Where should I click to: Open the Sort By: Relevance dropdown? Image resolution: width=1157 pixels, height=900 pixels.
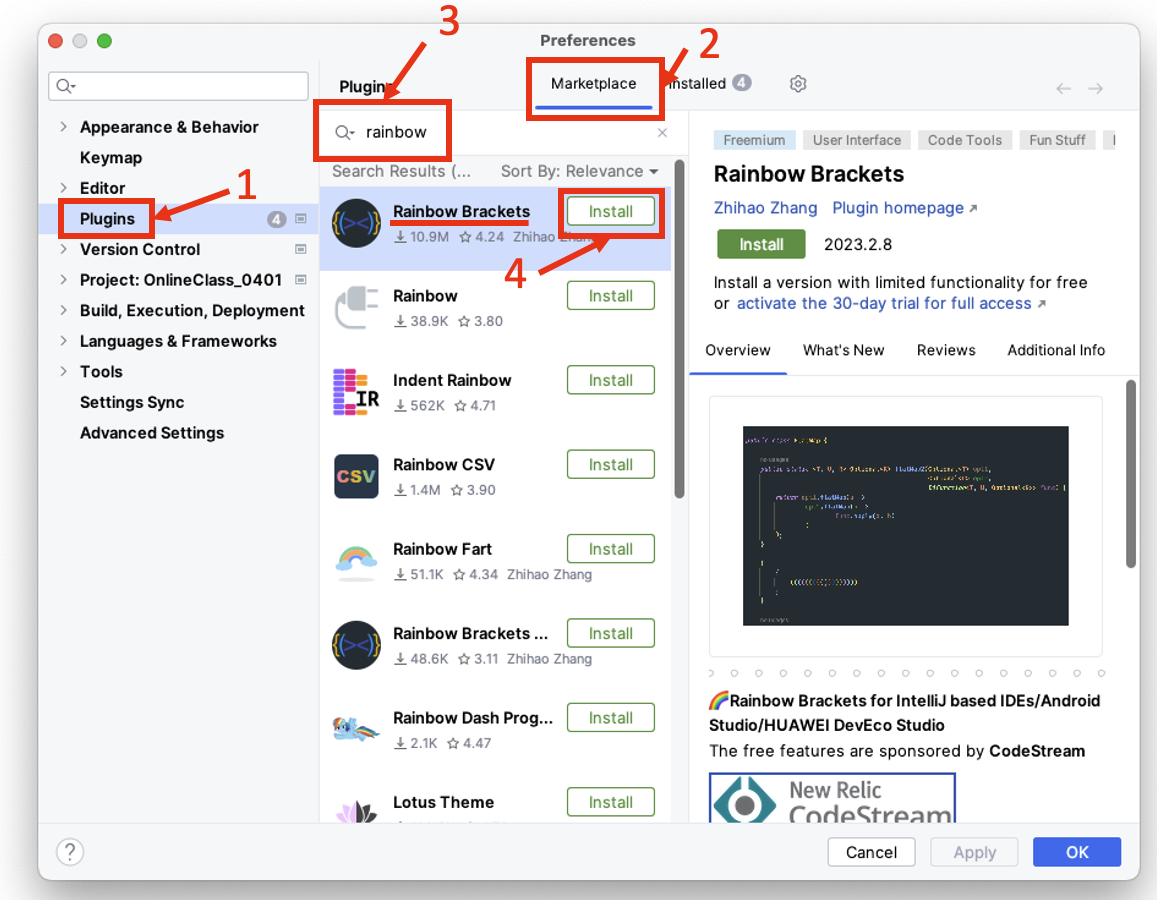579,171
